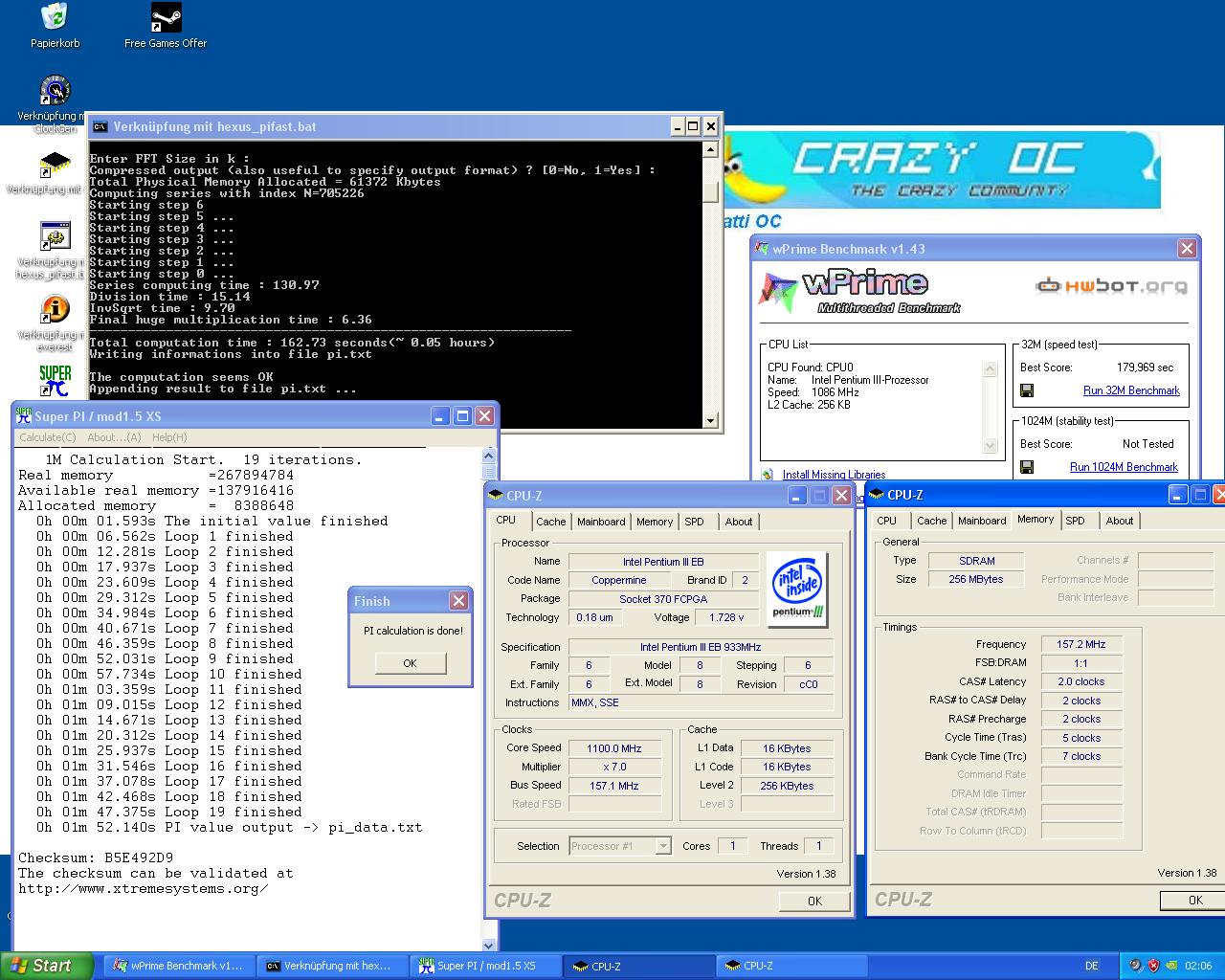This screenshot has height=980, width=1225.
Task: Switch to Cache tab in left CPU-Z
Action: (550, 522)
